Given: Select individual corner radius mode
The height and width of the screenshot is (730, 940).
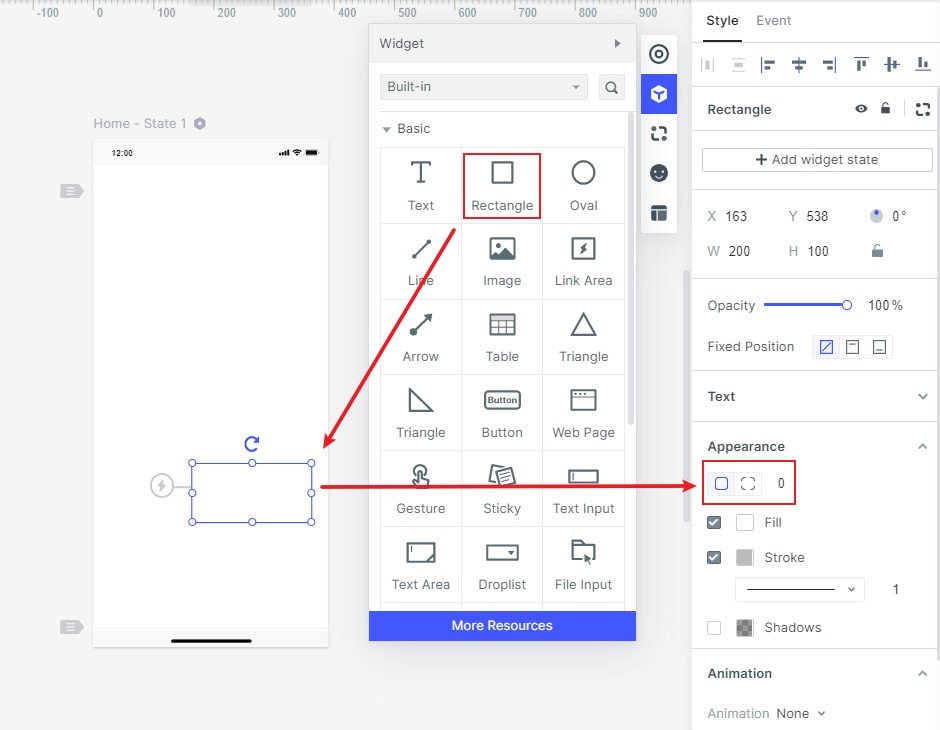Looking at the screenshot, I should pyautogui.click(x=748, y=483).
